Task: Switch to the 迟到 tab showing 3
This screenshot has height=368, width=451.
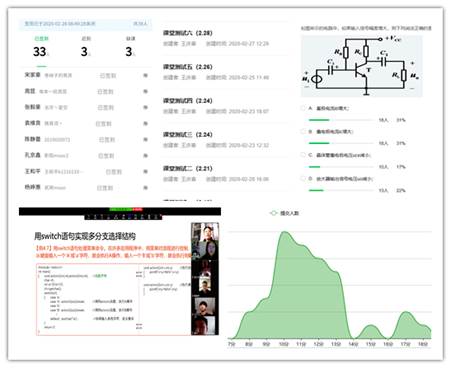Action: coord(86,47)
